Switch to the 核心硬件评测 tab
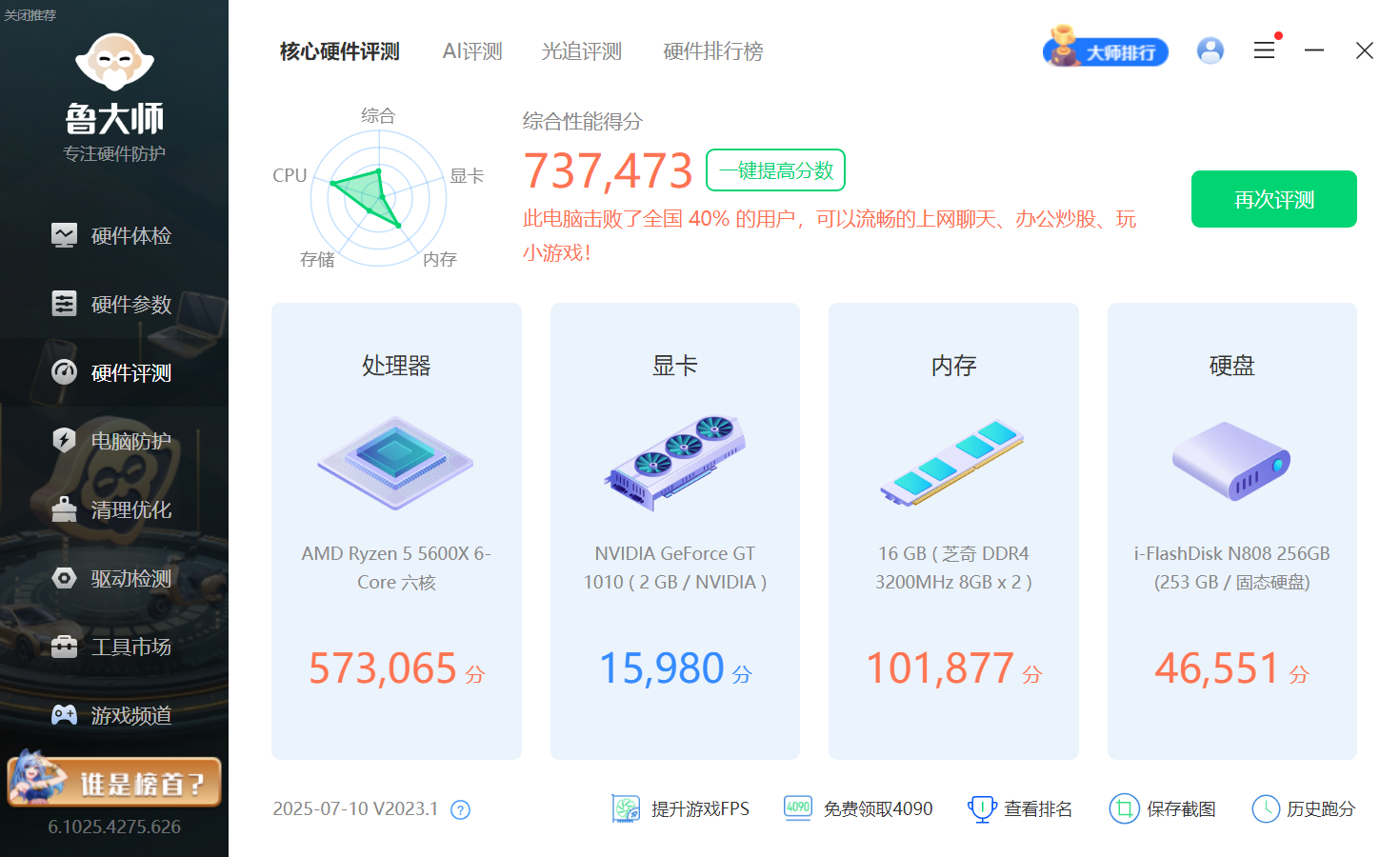This screenshot has width=1400, height=857. click(340, 51)
